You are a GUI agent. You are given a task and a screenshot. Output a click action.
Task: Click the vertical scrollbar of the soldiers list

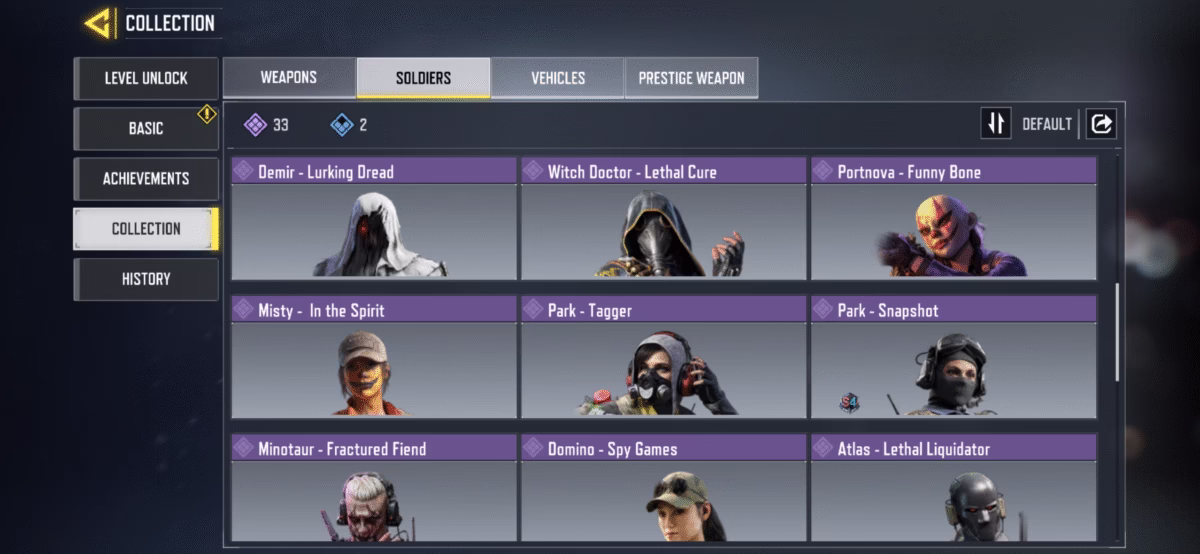(x=1118, y=332)
